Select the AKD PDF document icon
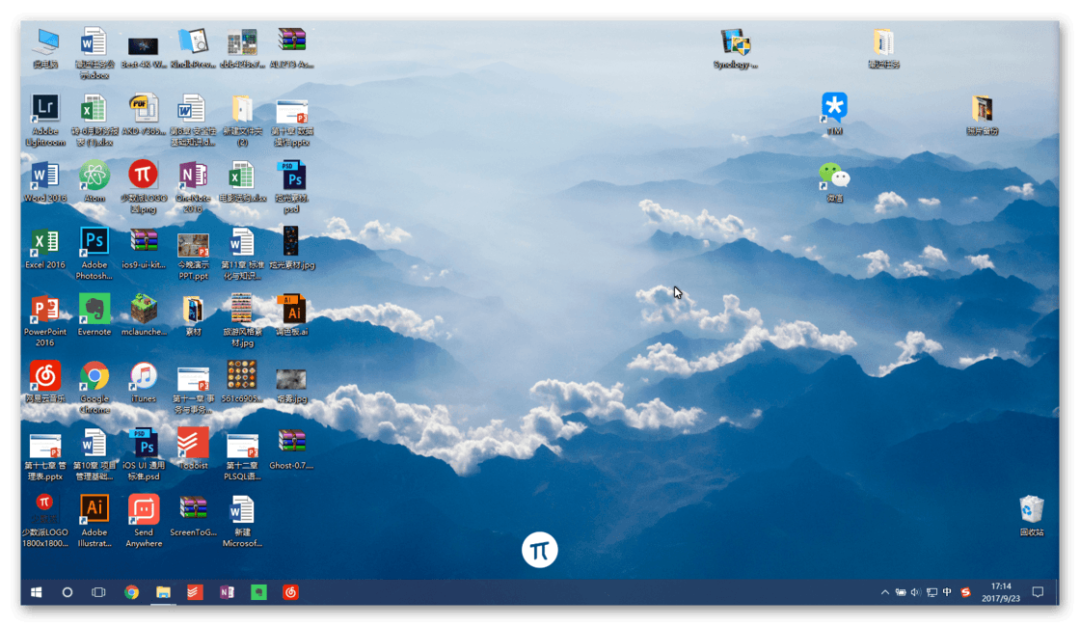The width and height of the screenshot is (1080, 626). pos(144,114)
